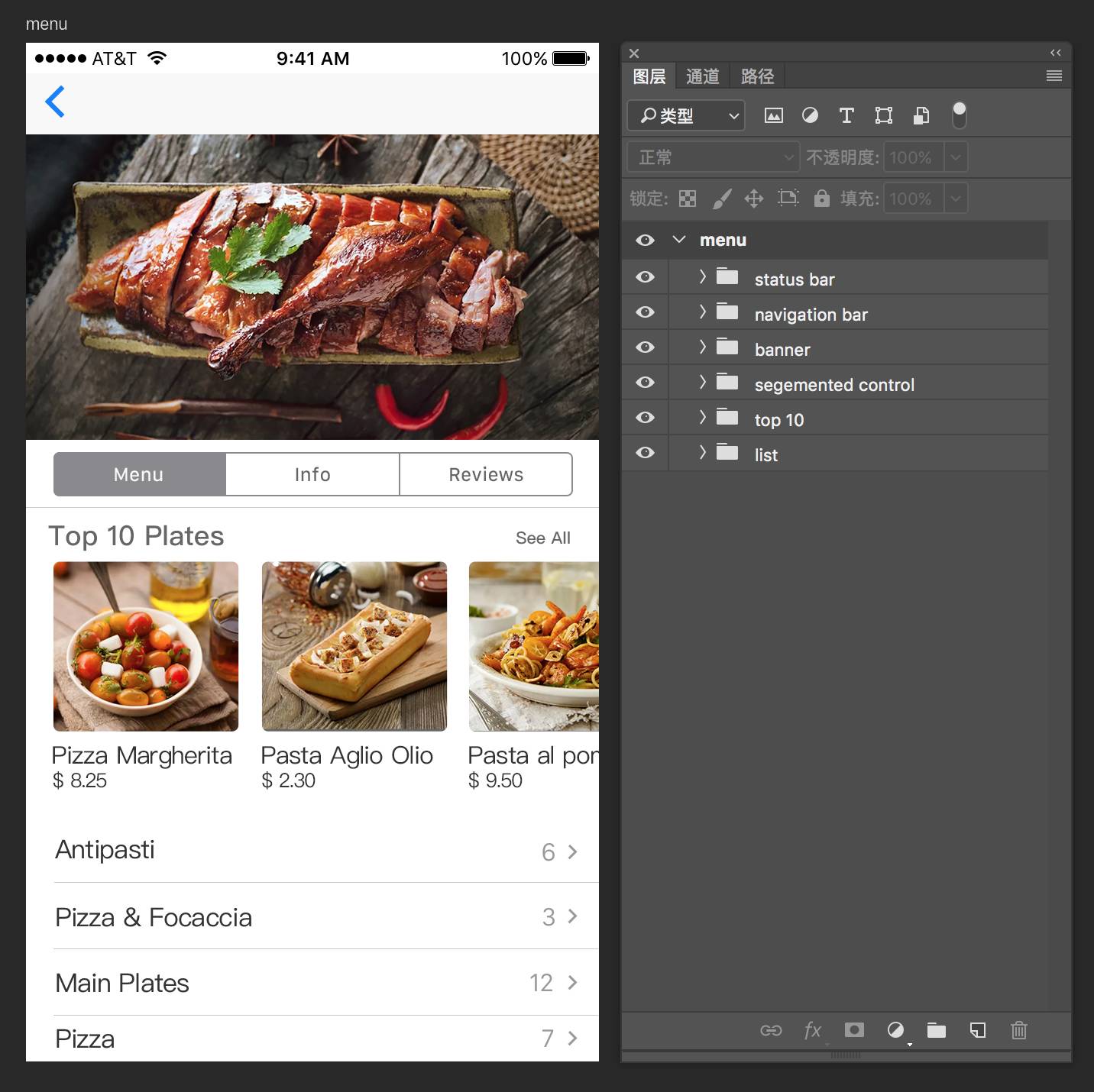Viewport: 1094px width, 1092px height.
Task: Click the lock all padlock icon
Action: coord(821,199)
